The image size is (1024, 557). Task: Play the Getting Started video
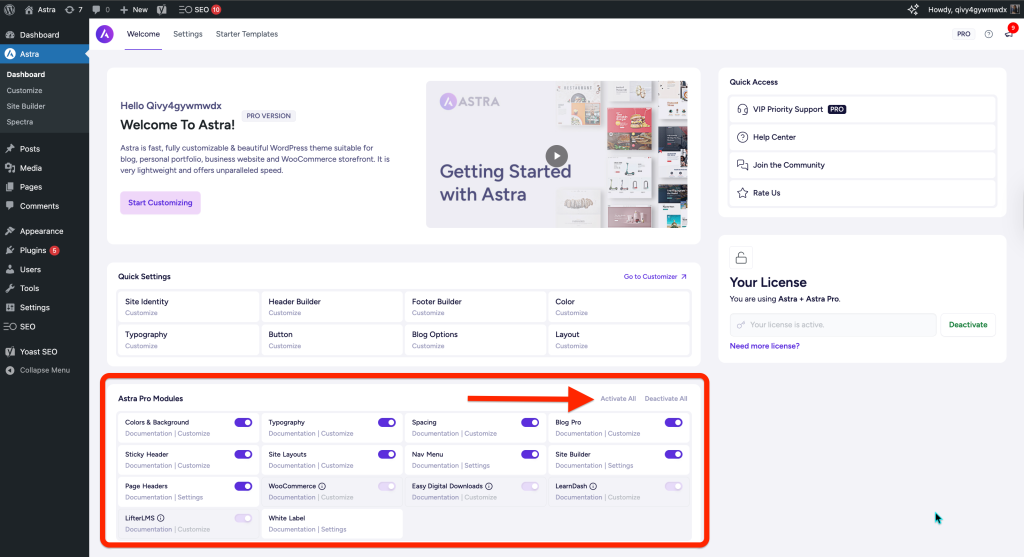coord(556,155)
